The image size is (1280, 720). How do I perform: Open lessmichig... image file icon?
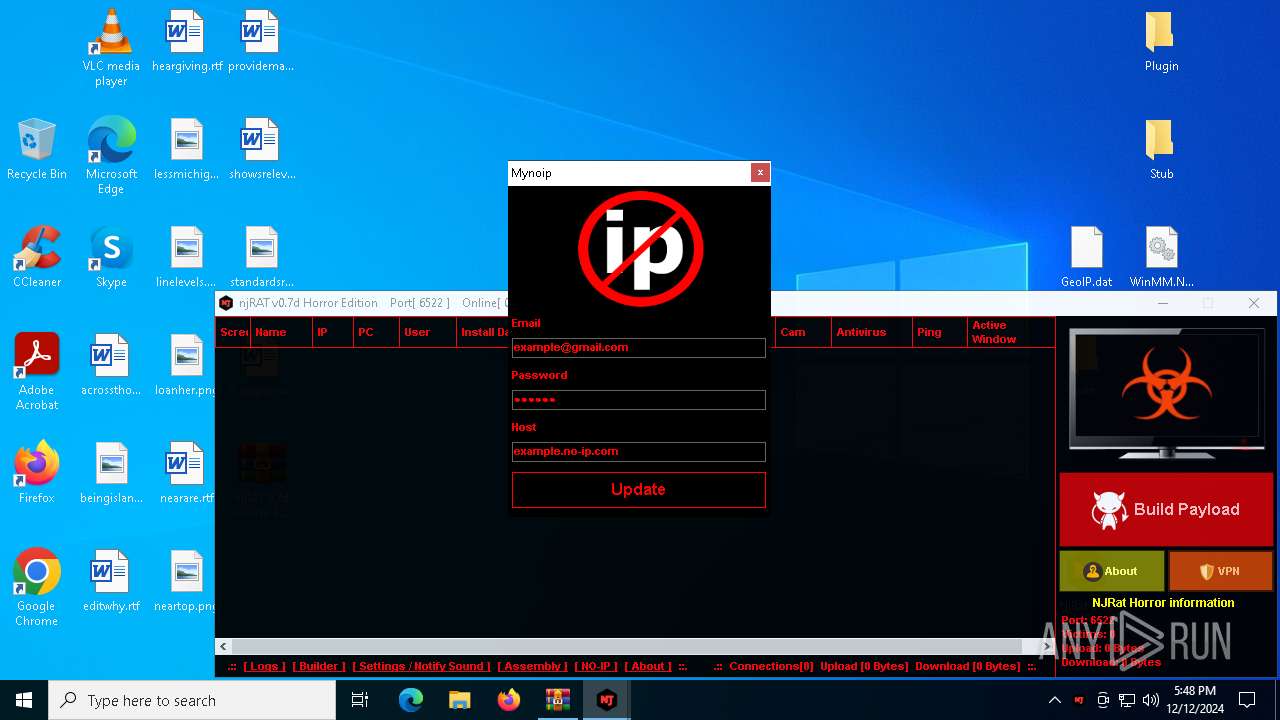(187, 150)
